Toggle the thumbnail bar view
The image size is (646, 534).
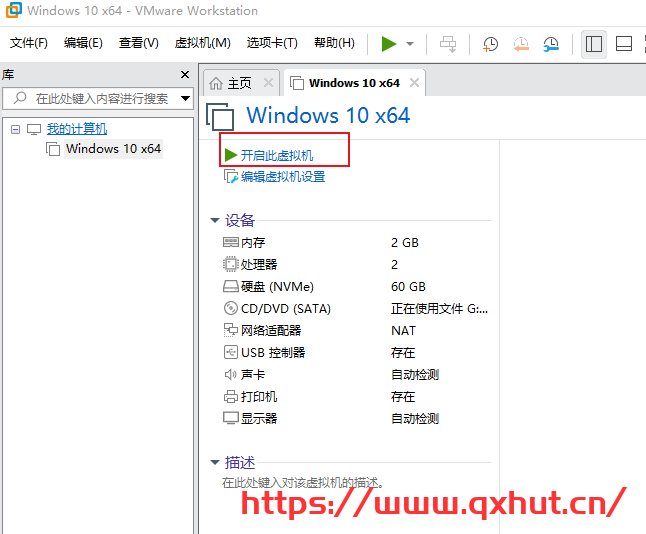tap(624, 44)
